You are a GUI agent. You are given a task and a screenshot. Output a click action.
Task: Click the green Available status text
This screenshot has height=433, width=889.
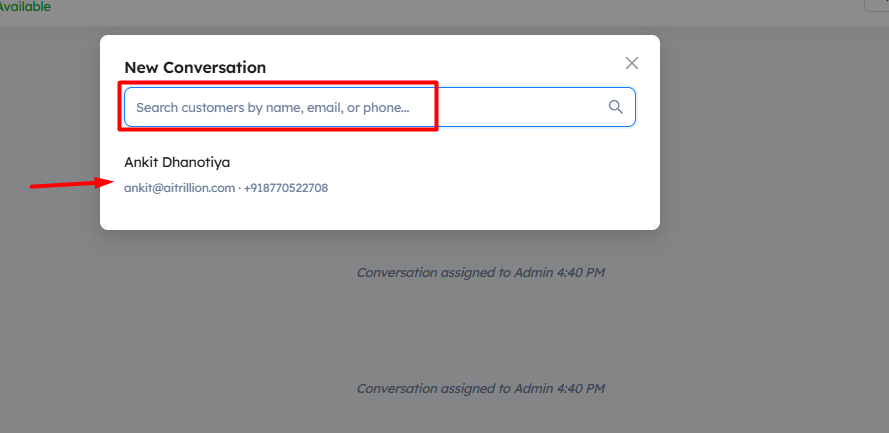click(25, 7)
